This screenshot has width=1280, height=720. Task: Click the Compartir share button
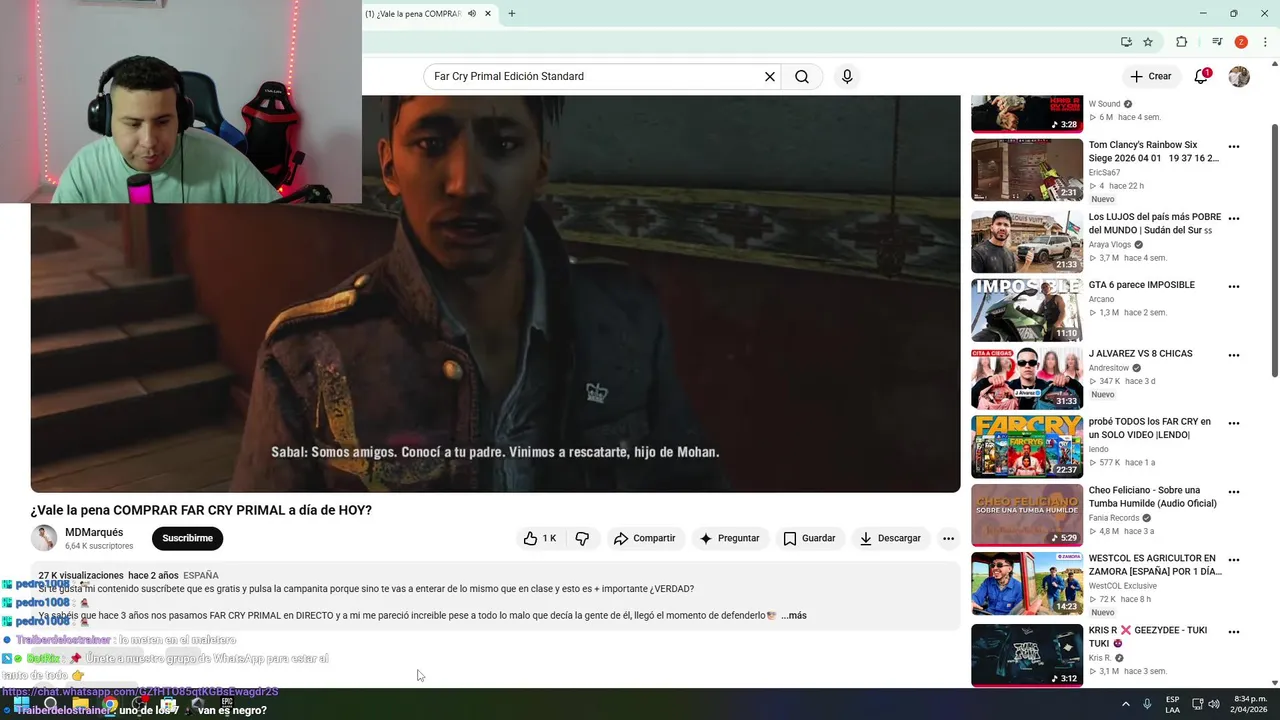click(x=645, y=538)
